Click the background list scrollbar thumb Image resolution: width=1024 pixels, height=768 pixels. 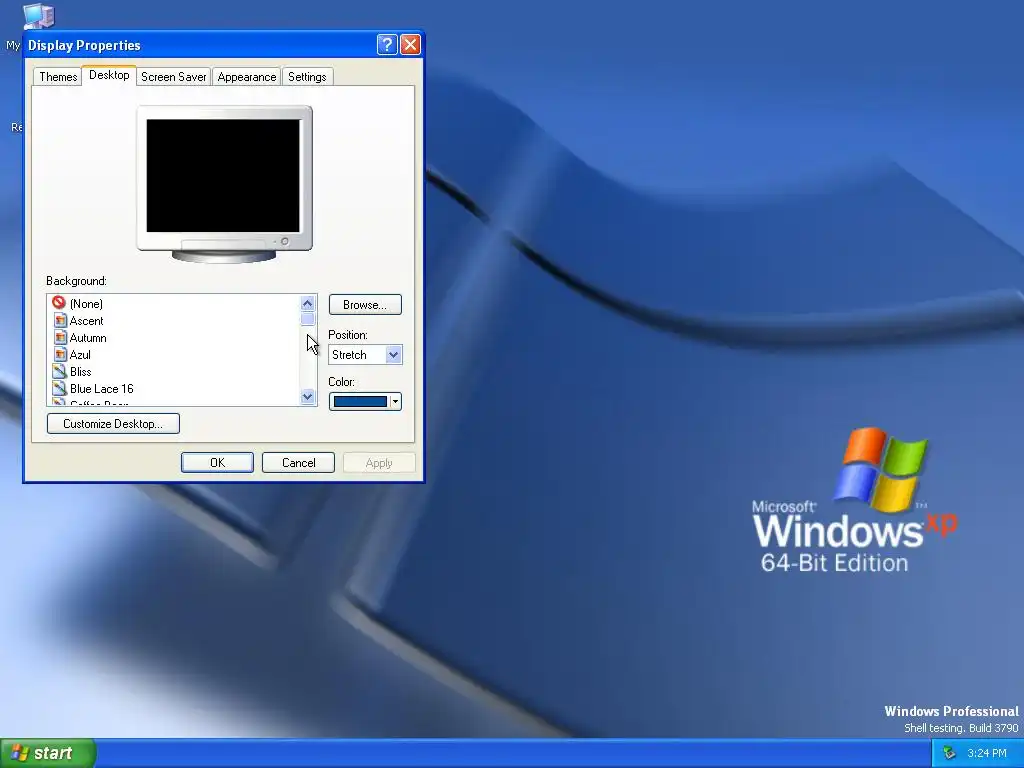click(x=308, y=319)
